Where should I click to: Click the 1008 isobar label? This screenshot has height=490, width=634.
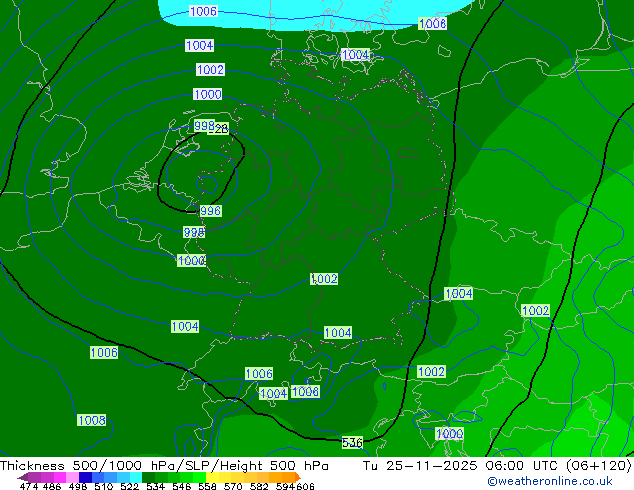pos(92,420)
